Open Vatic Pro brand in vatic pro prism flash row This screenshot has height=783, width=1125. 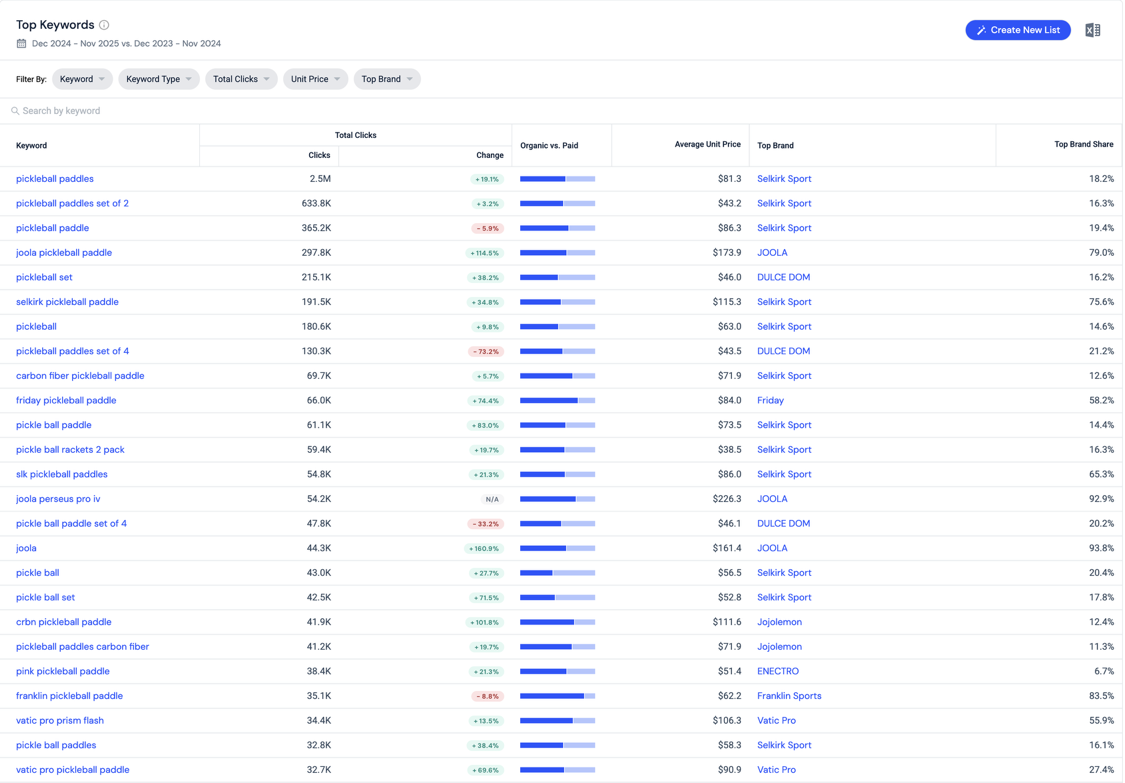coord(776,721)
